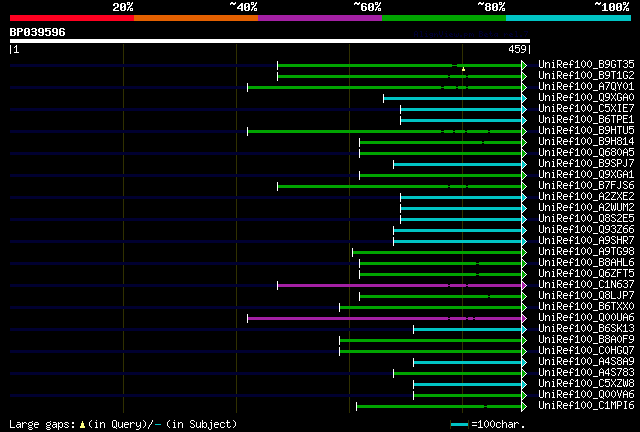640x432 pixels.
Task: Open subject UniRef100_Q6ZFT5
Action: [x=586, y=274]
